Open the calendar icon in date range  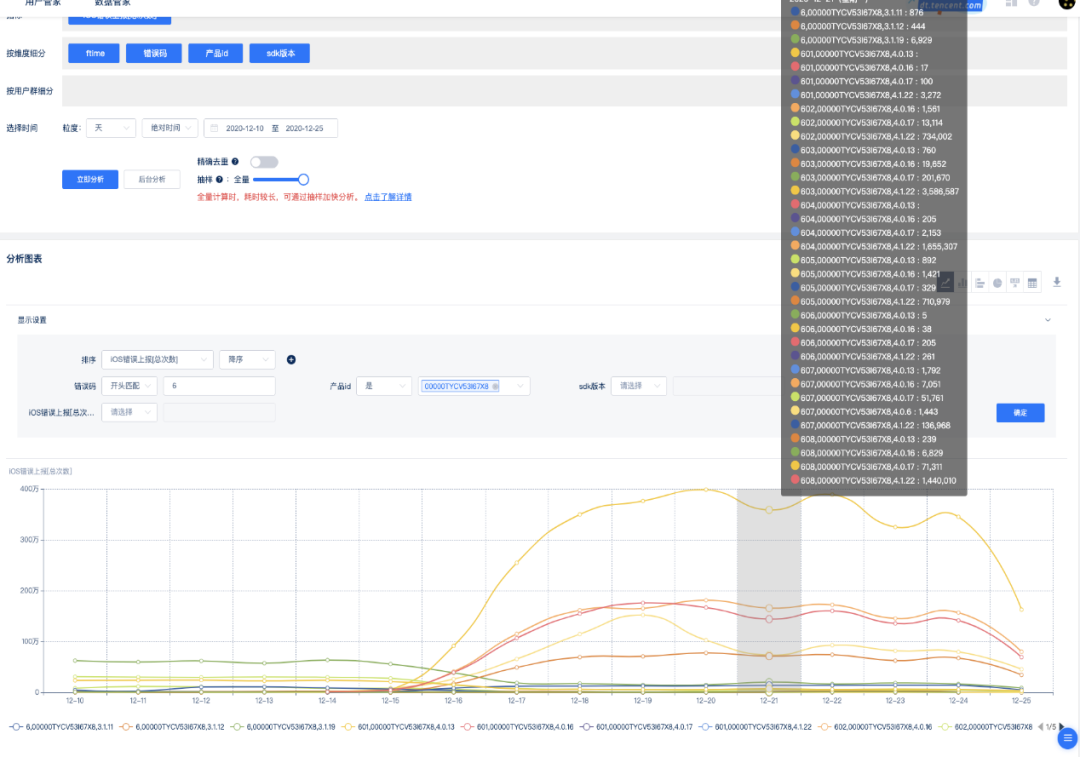click(x=214, y=128)
